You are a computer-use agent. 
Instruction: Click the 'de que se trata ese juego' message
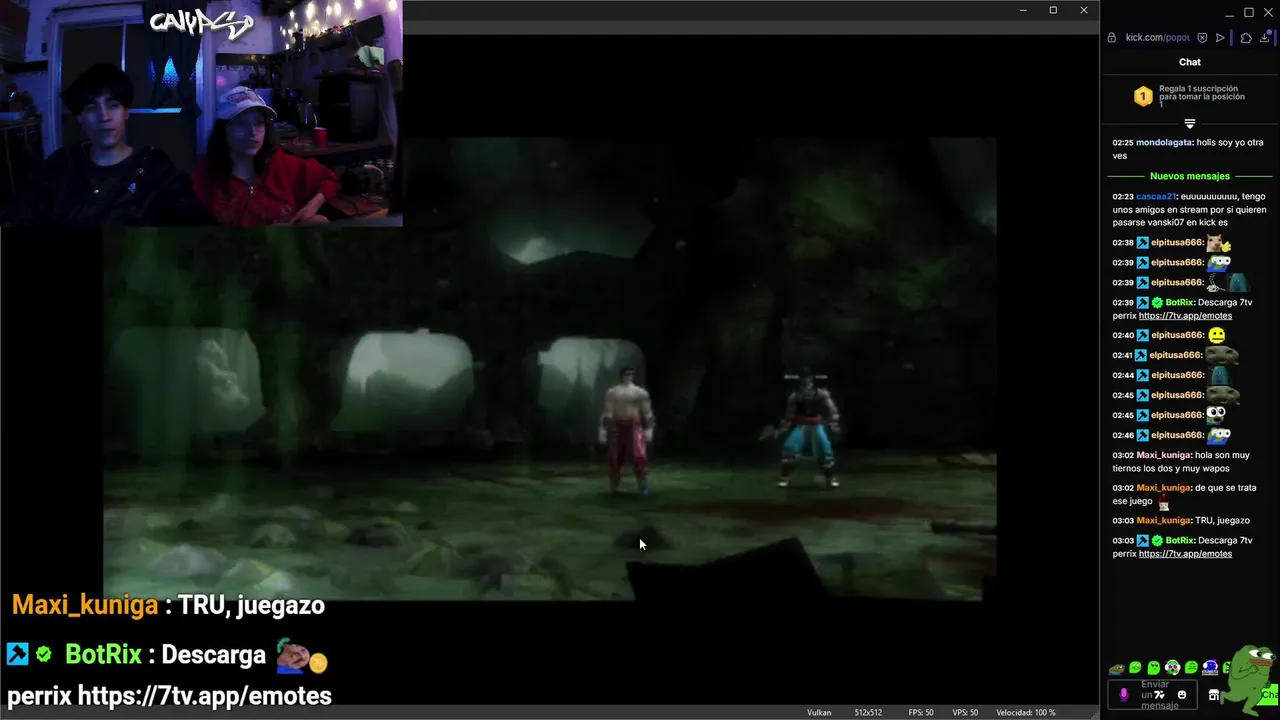pos(1184,495)
